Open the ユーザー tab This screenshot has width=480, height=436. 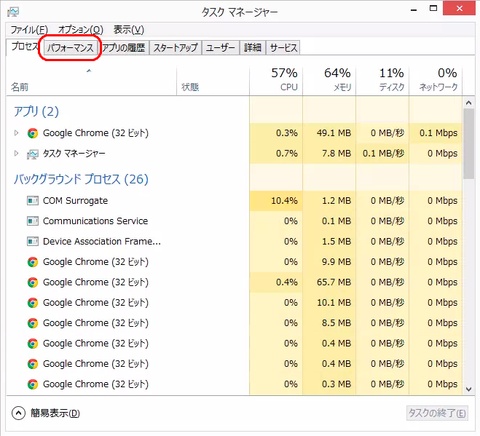point(220,48)
